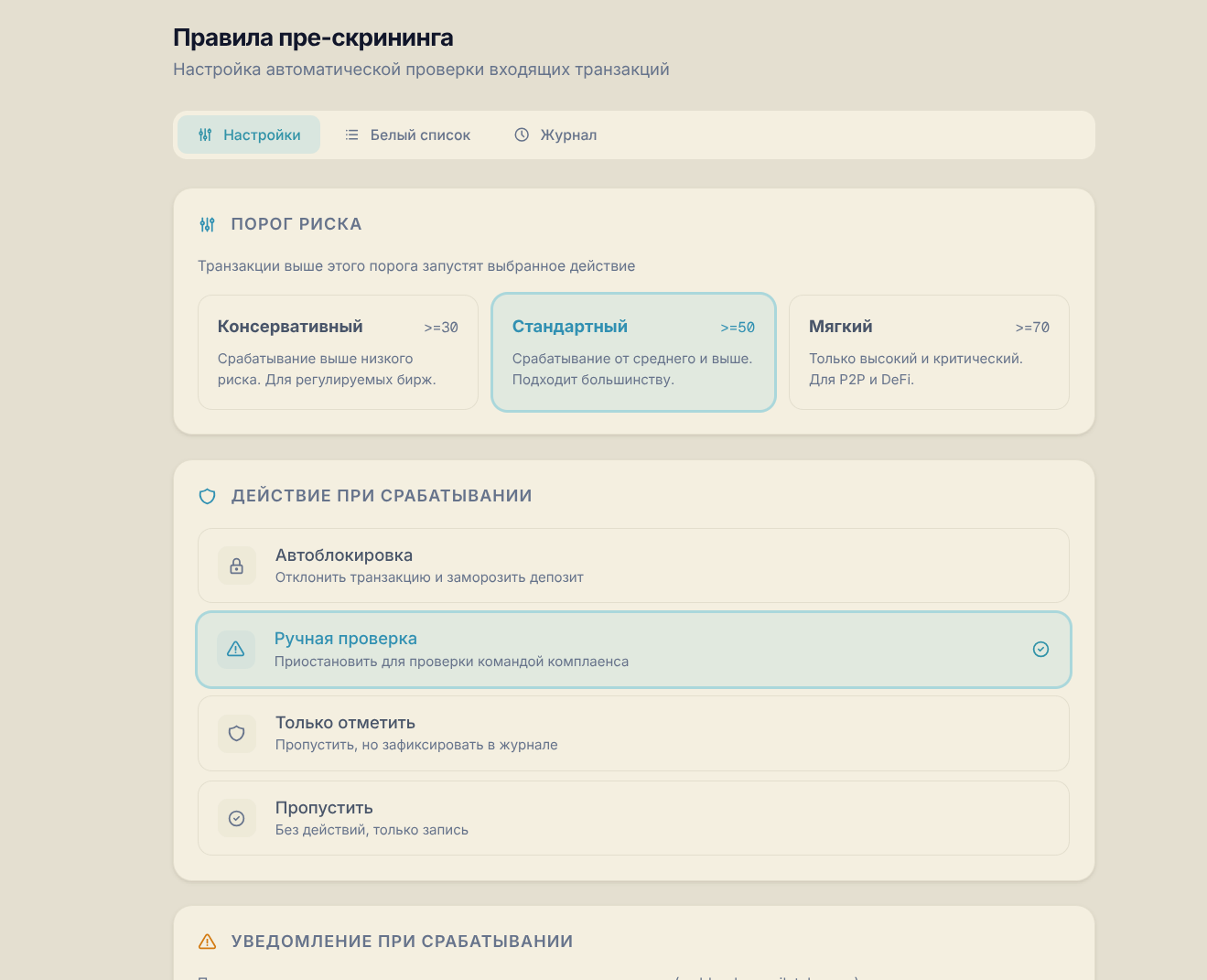Click the sliders icon next to ПОРОГ РИСКА

coord(207,224)
